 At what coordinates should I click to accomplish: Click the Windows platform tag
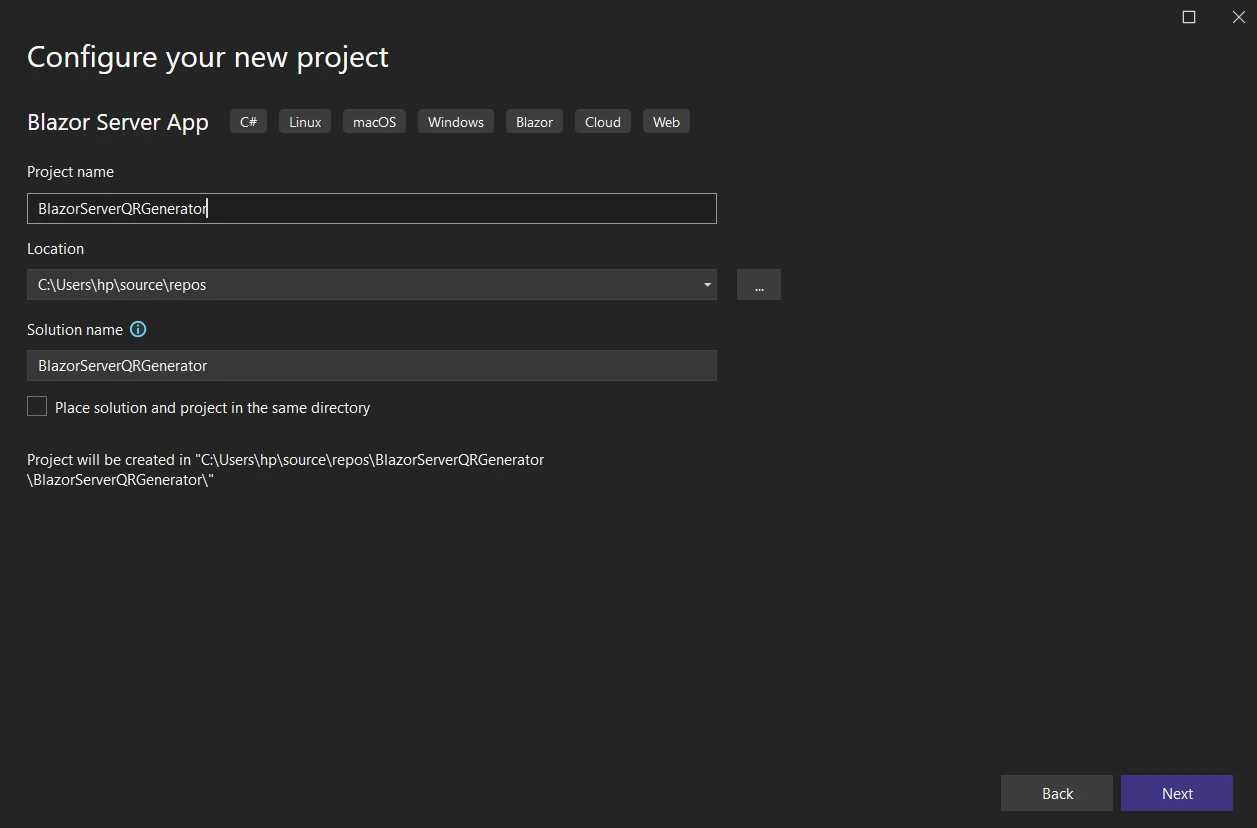pos(455,122)
